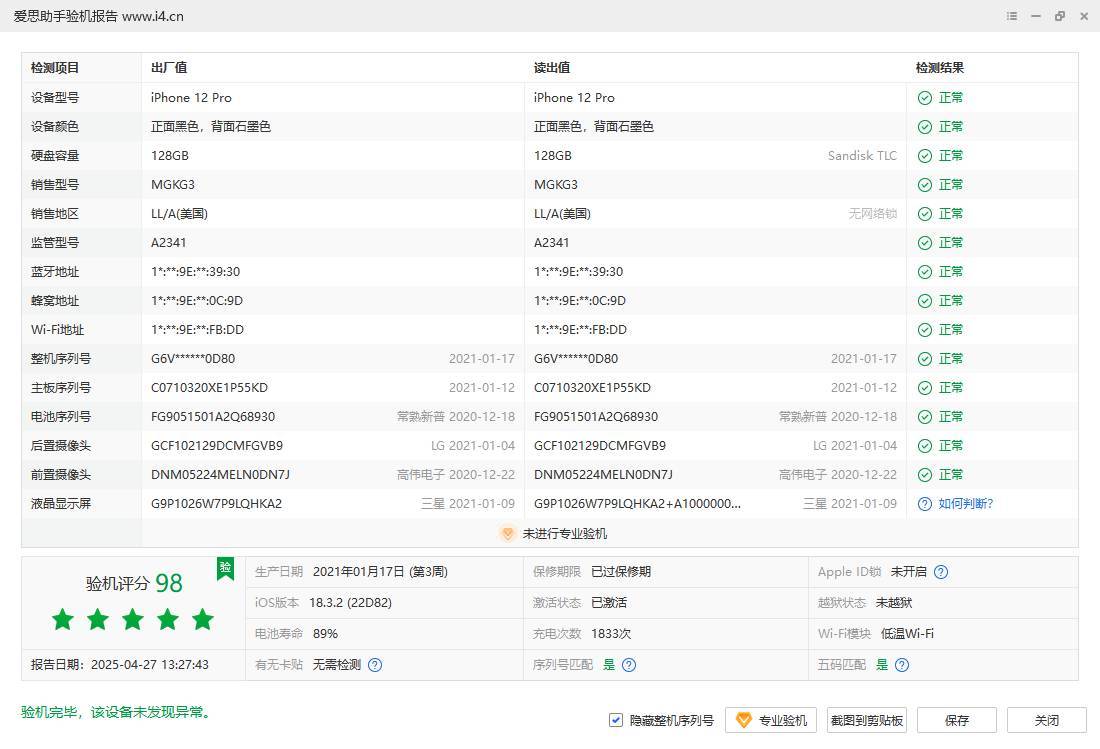
Task: Restore the window using title bar button
Action: (1059, 16)
